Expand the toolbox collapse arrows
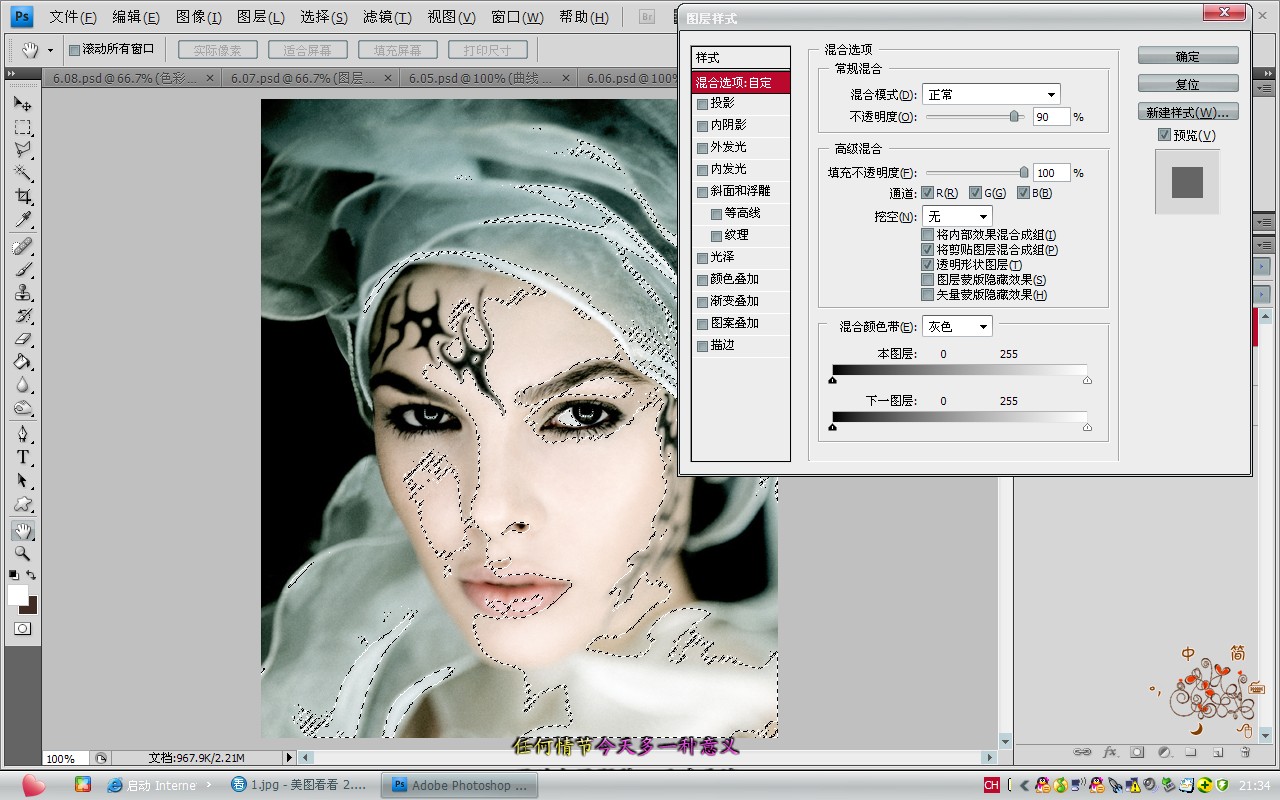The image size is (1280, 800). click(x=11, y=74)
